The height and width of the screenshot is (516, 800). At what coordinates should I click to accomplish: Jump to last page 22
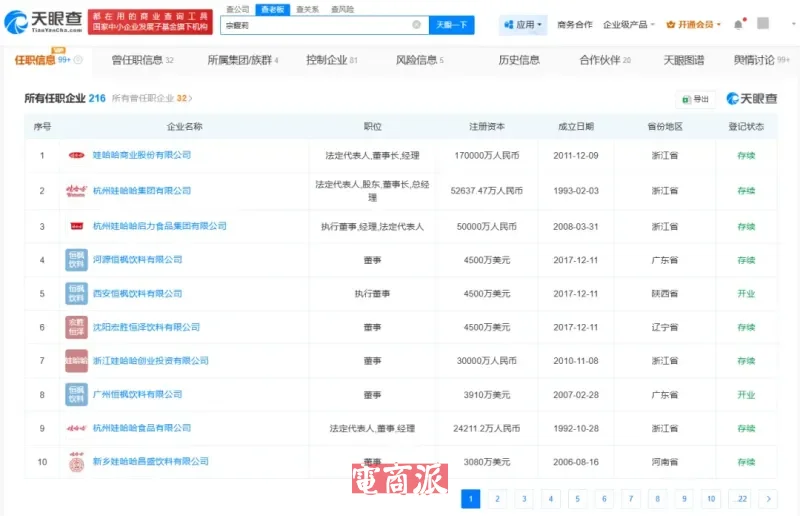(x=741, y=499)
